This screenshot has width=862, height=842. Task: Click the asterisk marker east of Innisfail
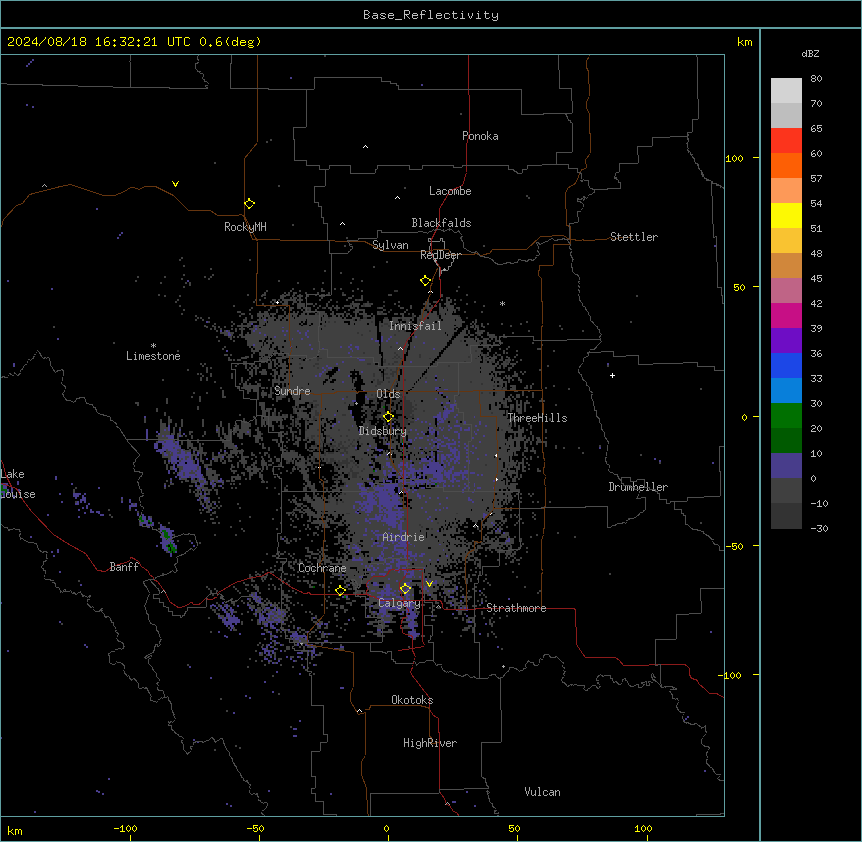[x=502, y=303]
